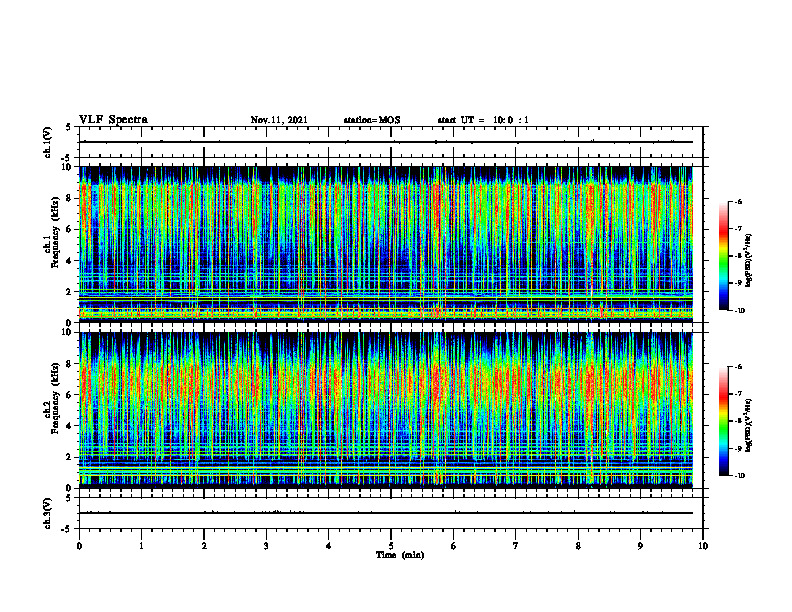Click the 'ch.1(V)' axis label
Image resolution: width=792 pixels, height=612 pixels.
[x=47, y=142]
